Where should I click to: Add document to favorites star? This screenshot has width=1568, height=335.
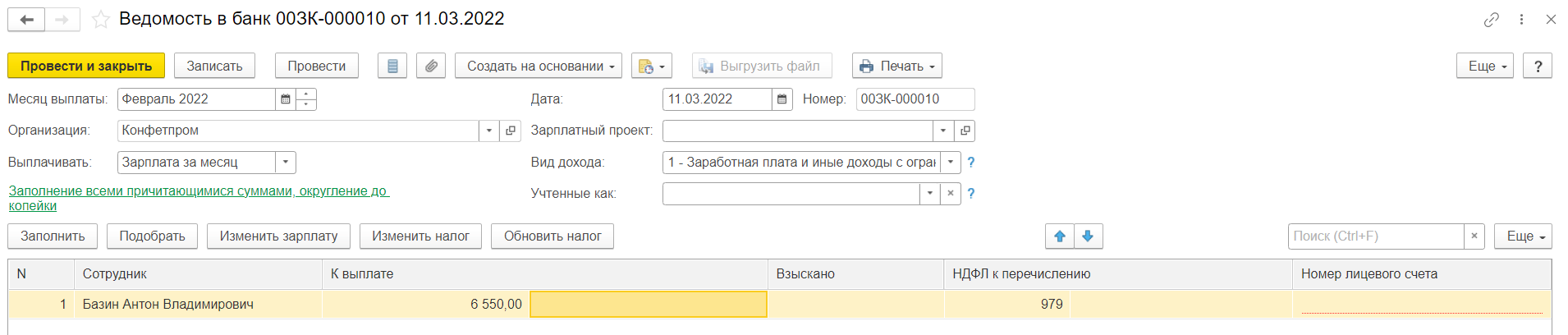[101, 20]
